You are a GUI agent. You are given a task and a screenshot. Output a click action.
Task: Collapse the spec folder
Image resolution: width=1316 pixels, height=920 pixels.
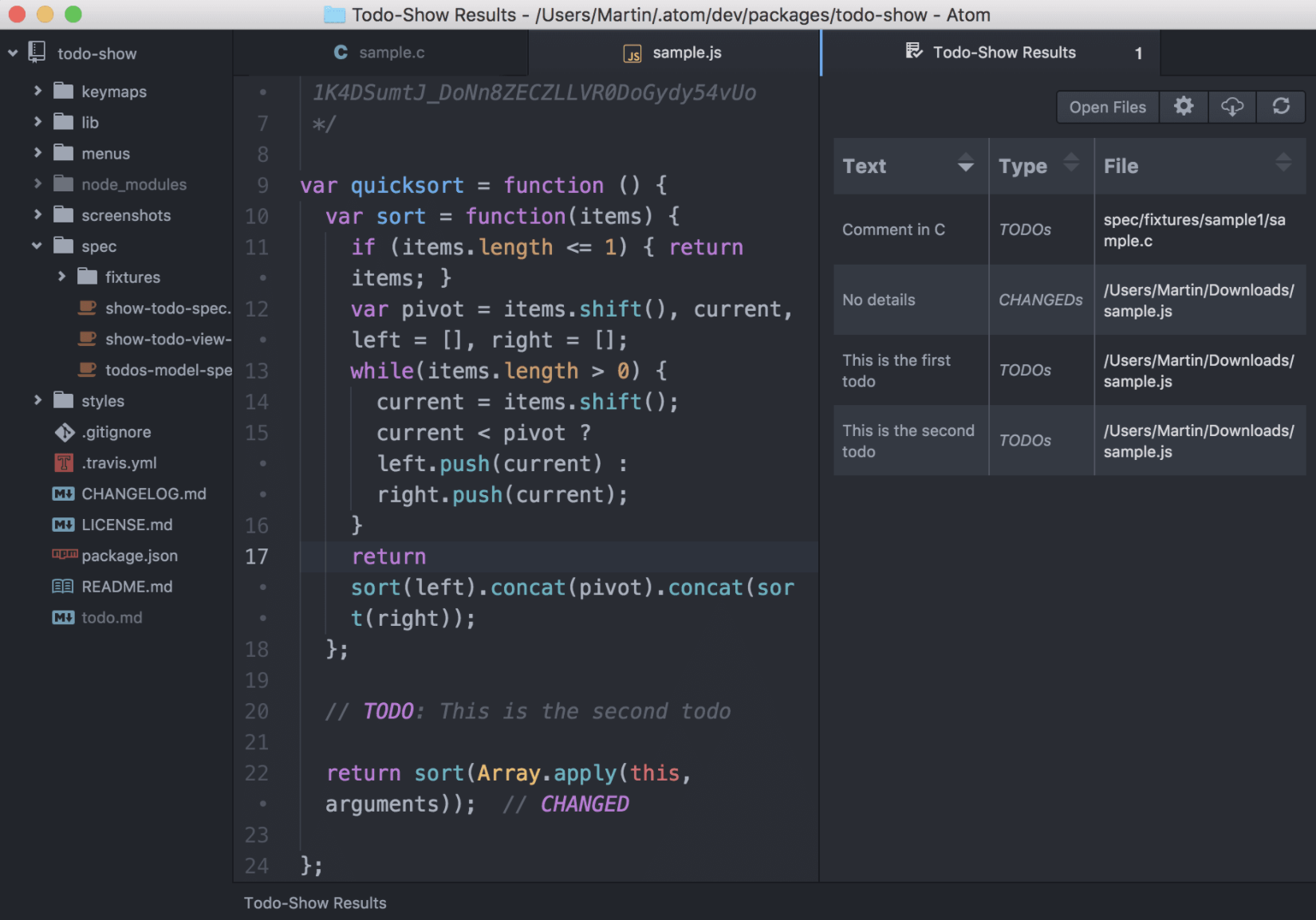(x=37, y=246)
